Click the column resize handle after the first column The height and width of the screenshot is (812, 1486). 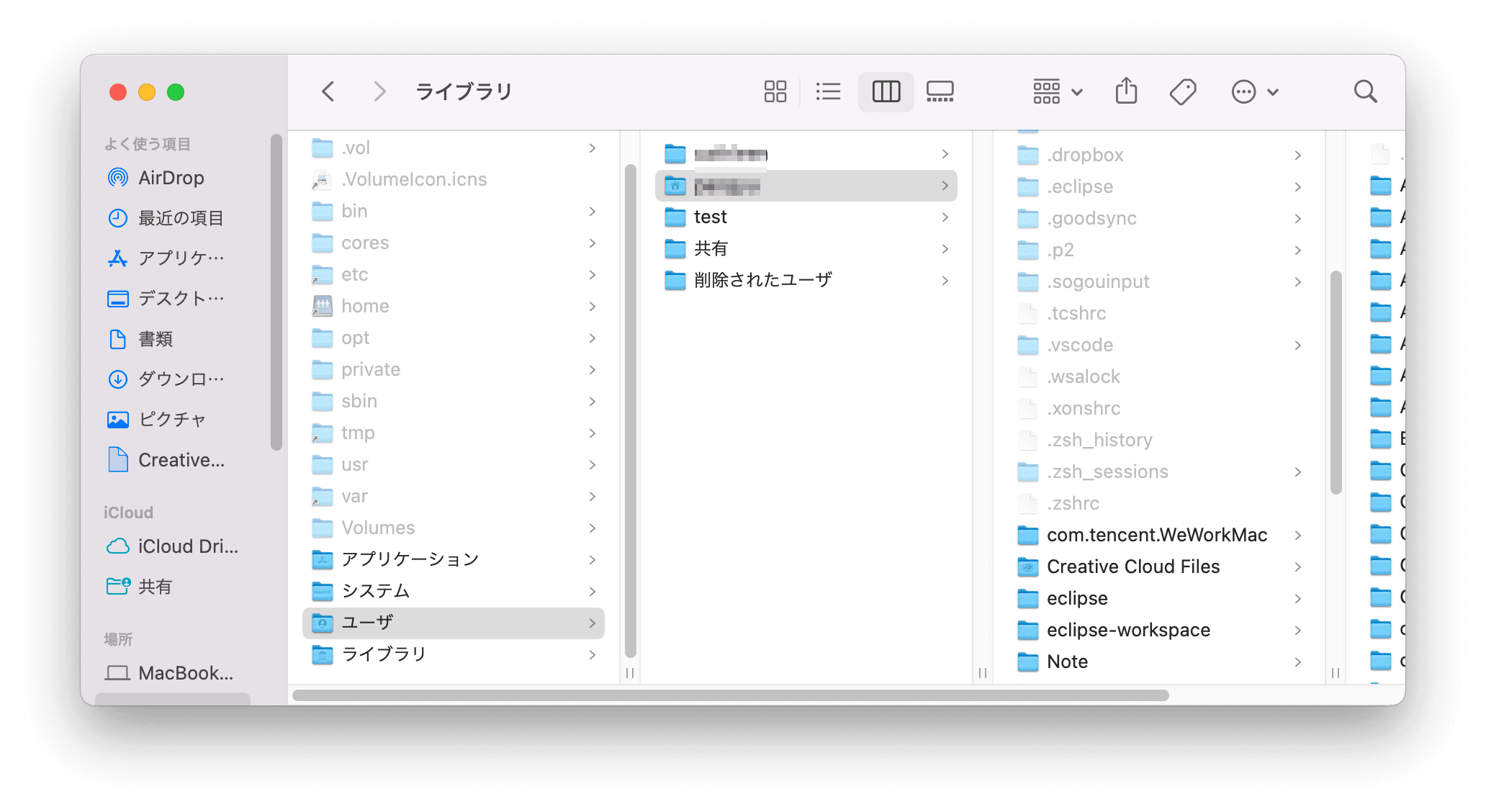(x=630, y=673)
